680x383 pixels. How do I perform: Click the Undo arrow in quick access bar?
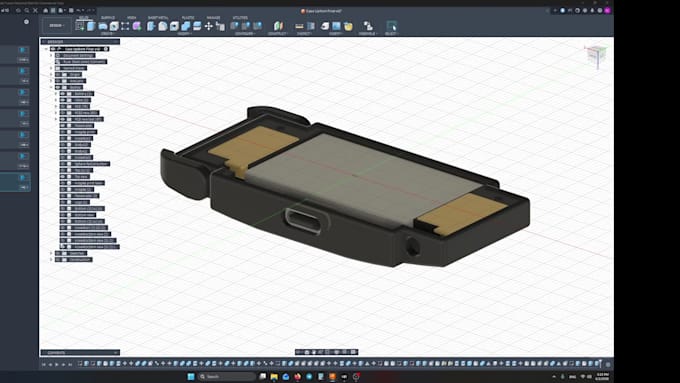click(x=79, y=10)
